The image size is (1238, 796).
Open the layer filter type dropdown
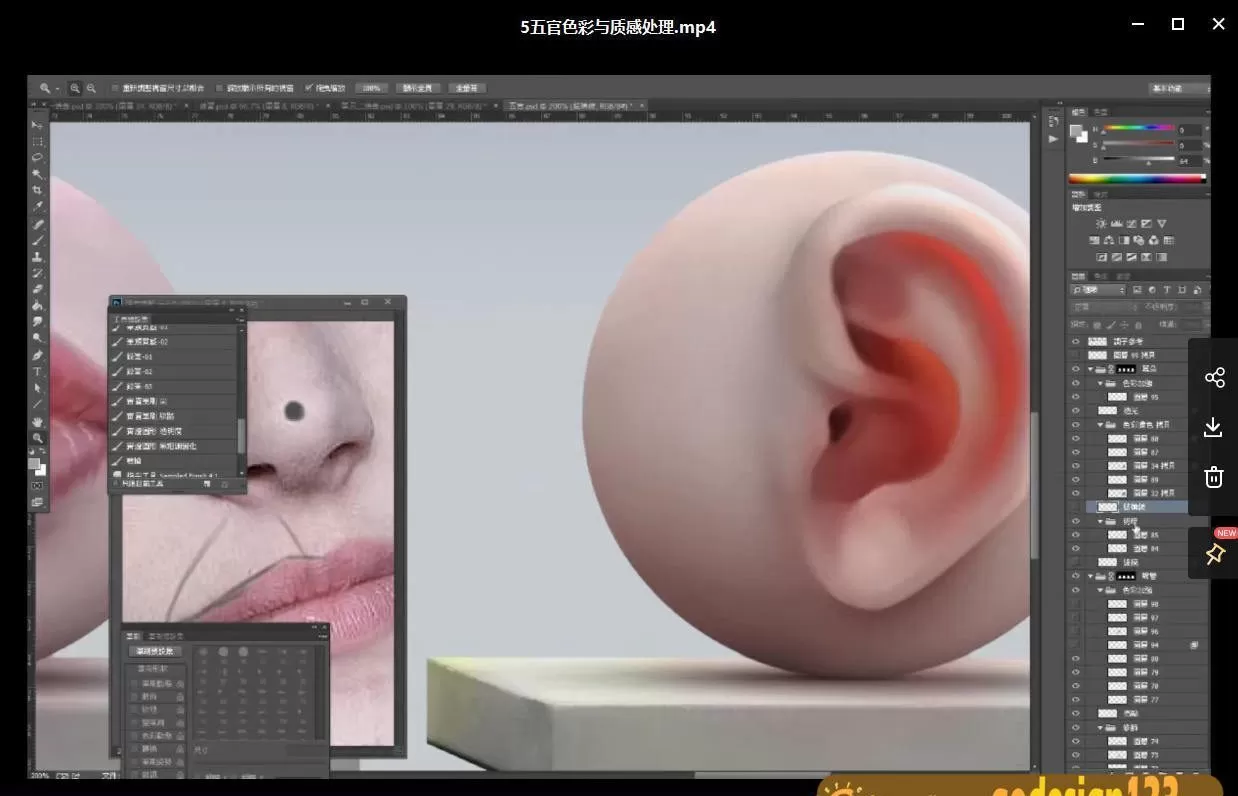[x=1098, y=290]
